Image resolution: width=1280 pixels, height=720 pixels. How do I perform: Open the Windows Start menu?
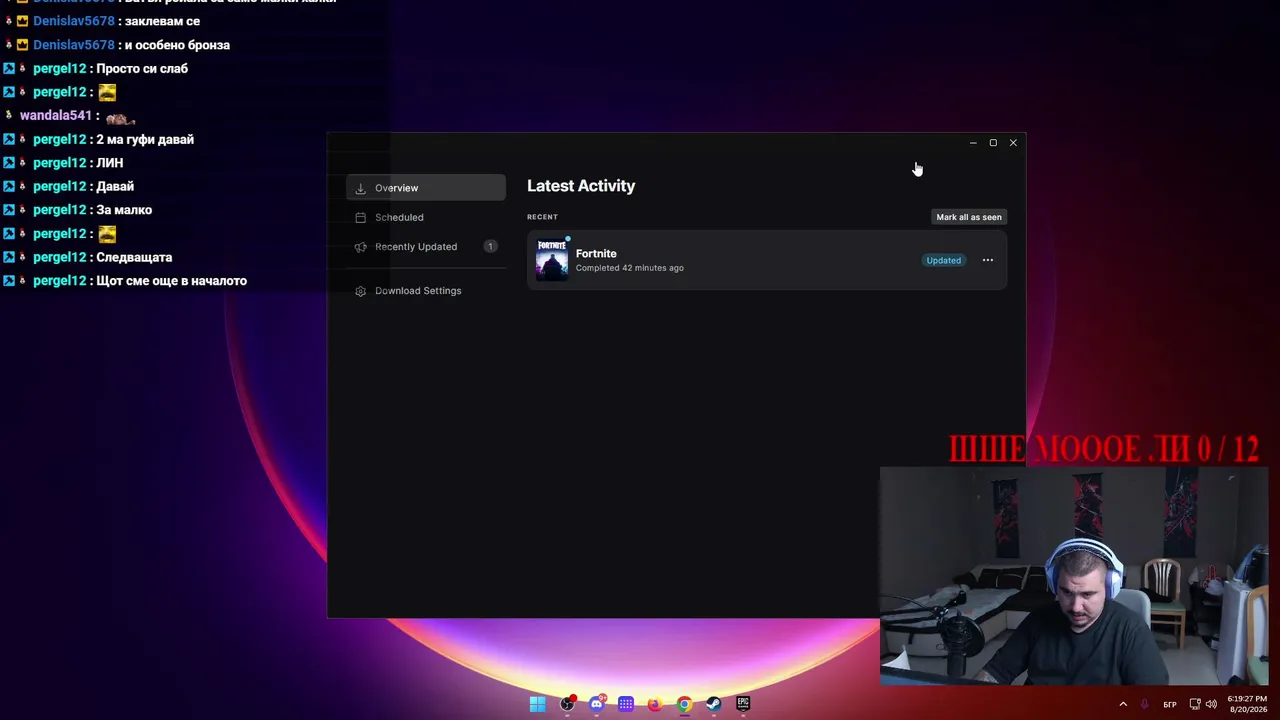click(x=538, y=704)
